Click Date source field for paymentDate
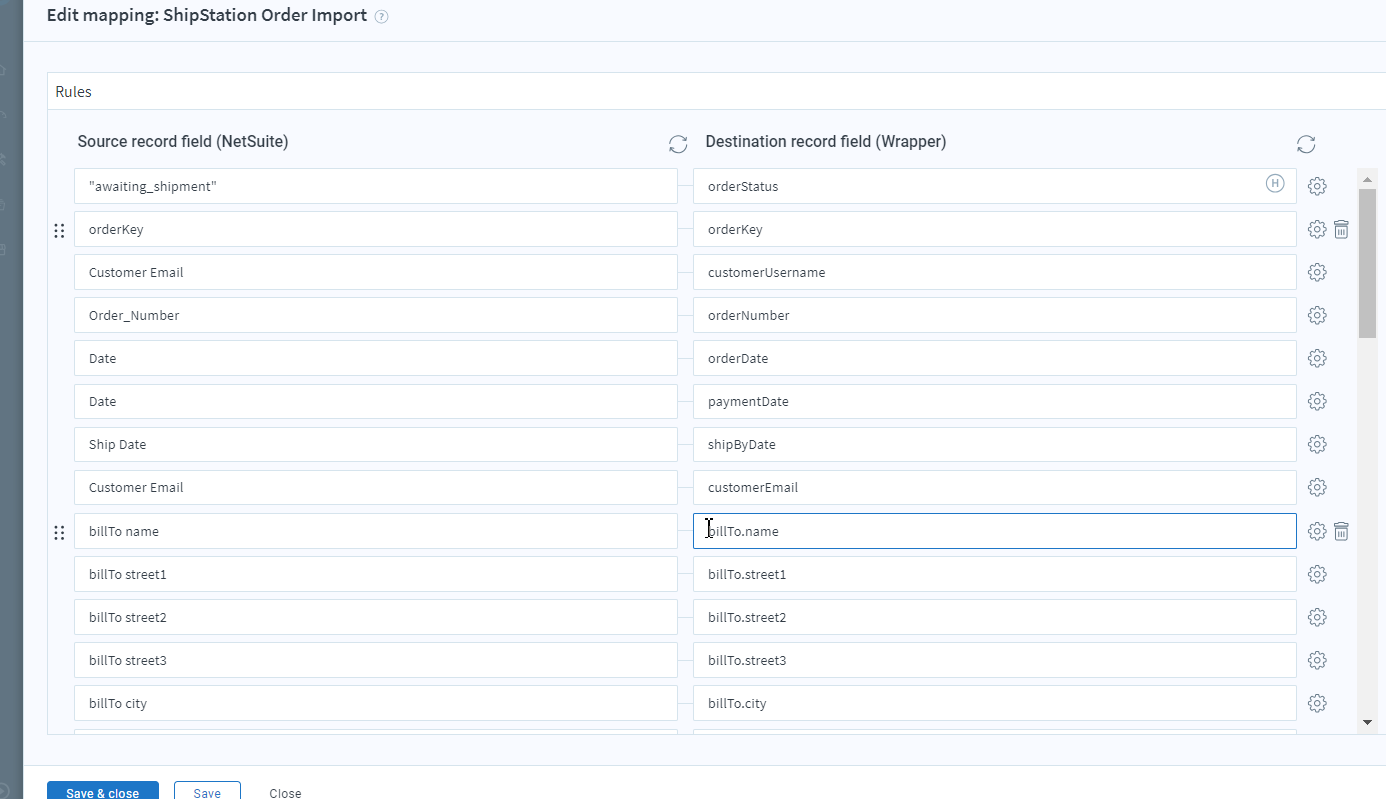The width and height of the screenshot is (1386, 799). click(x=376, y=401)
